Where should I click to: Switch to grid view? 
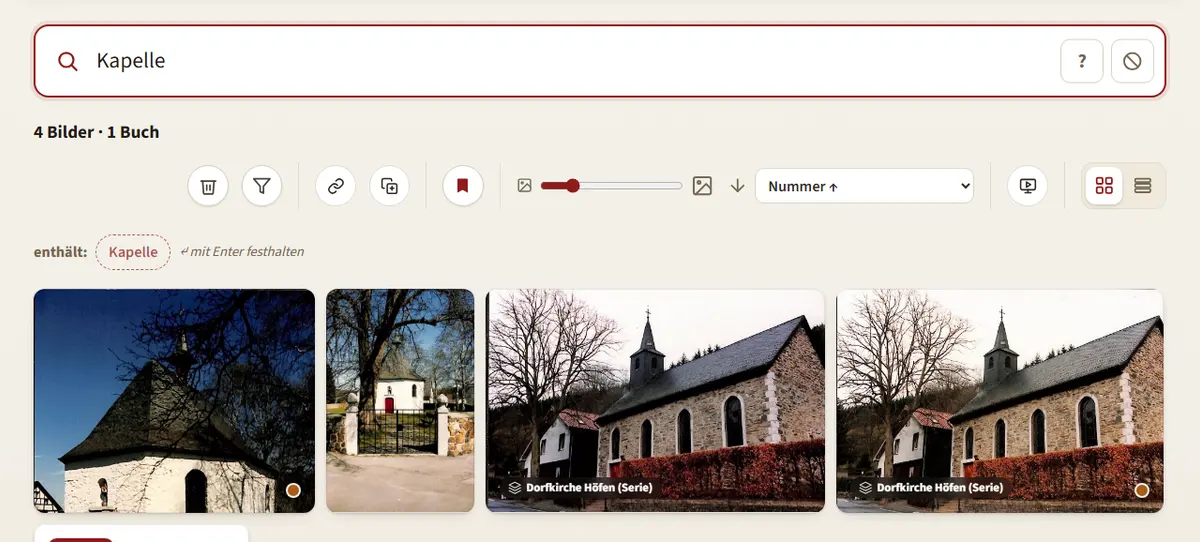tap(1104, 186)
